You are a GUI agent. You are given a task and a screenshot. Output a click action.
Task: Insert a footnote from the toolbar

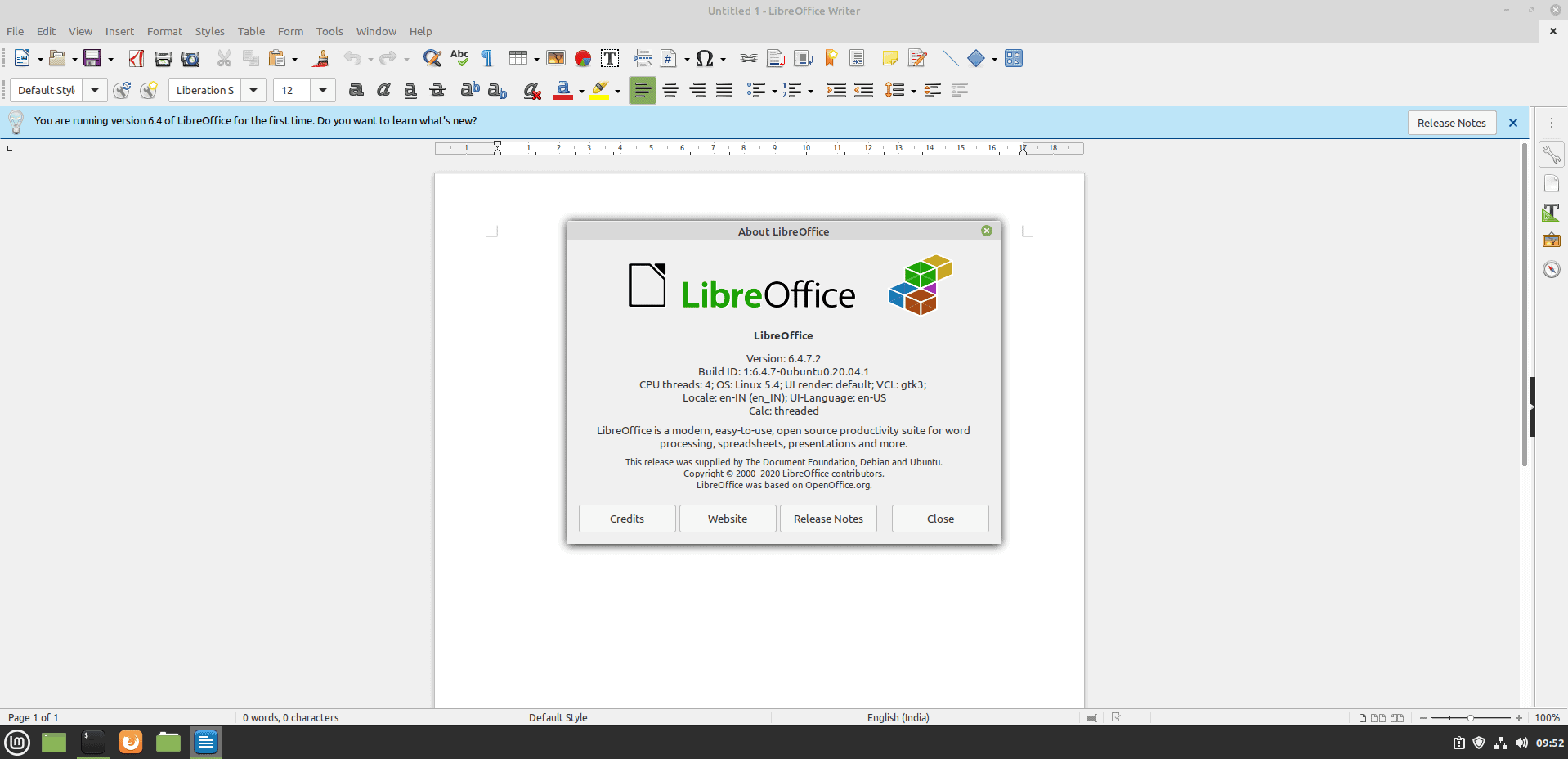point(776,58)
